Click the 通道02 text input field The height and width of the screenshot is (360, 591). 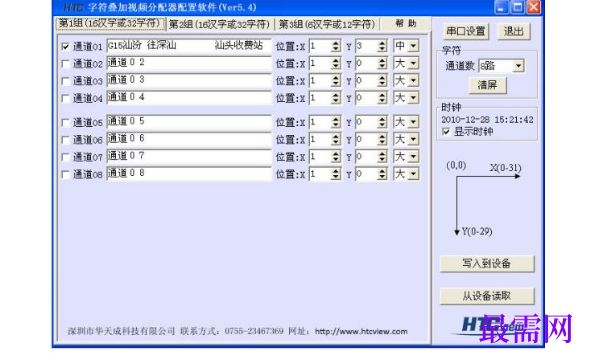189,63
